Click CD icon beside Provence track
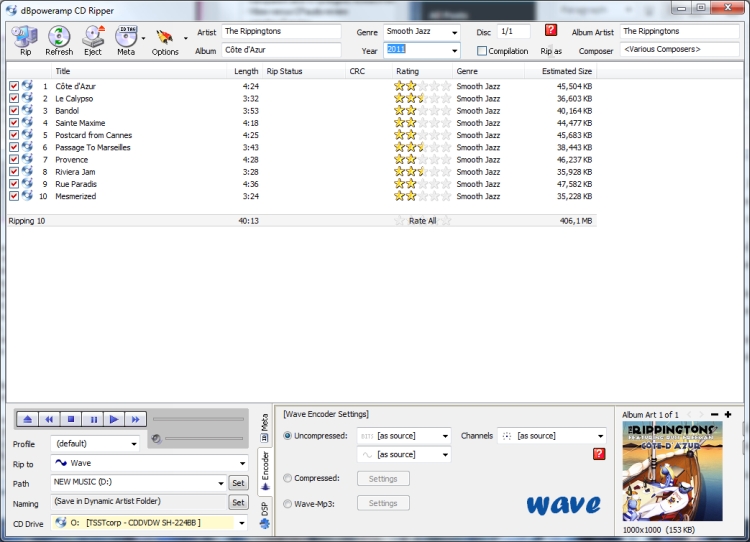Screen dimensions: 750x542 click(x=27, y=158)
